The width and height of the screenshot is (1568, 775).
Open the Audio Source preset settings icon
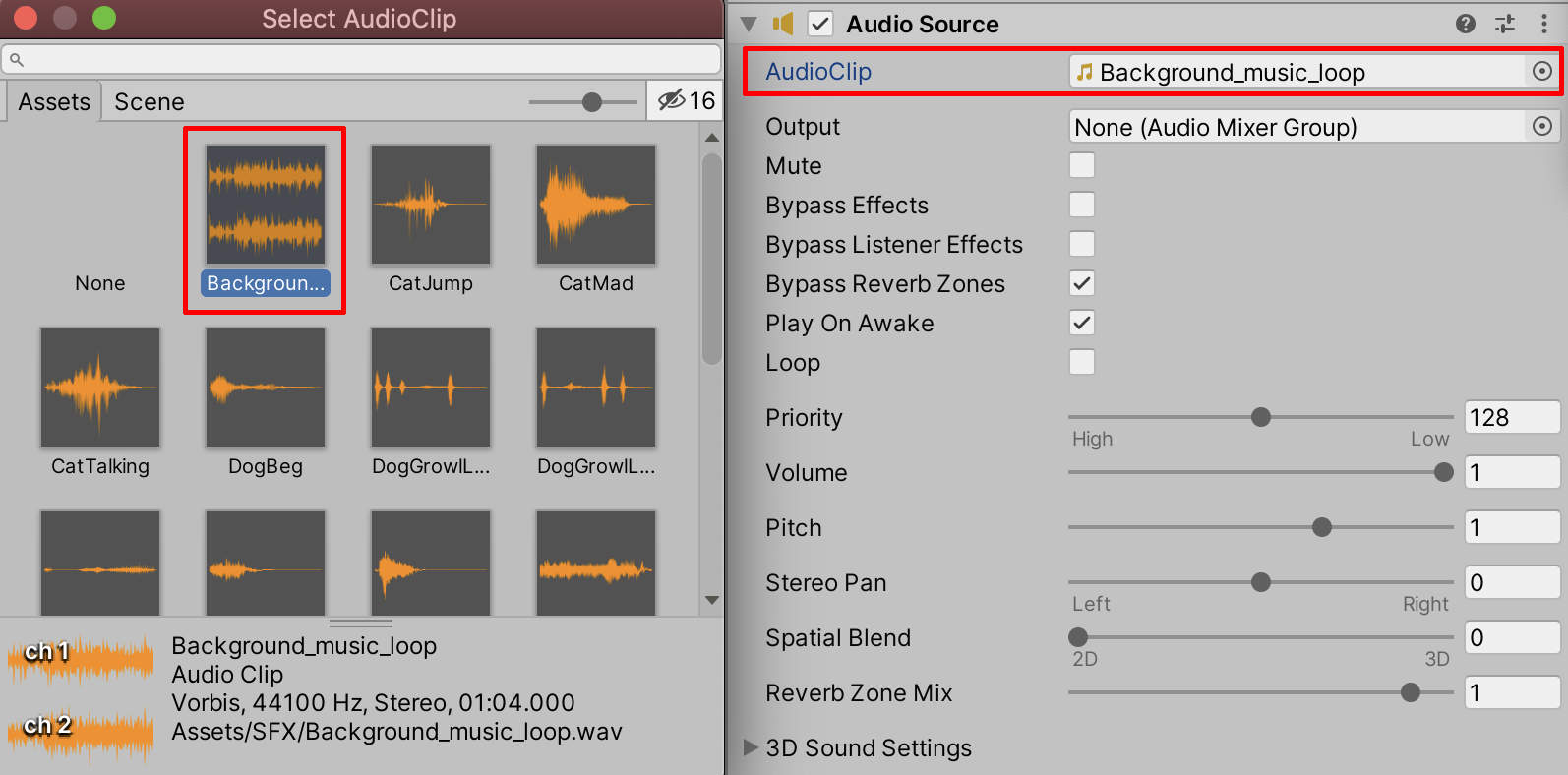[x=1505, y=24]
